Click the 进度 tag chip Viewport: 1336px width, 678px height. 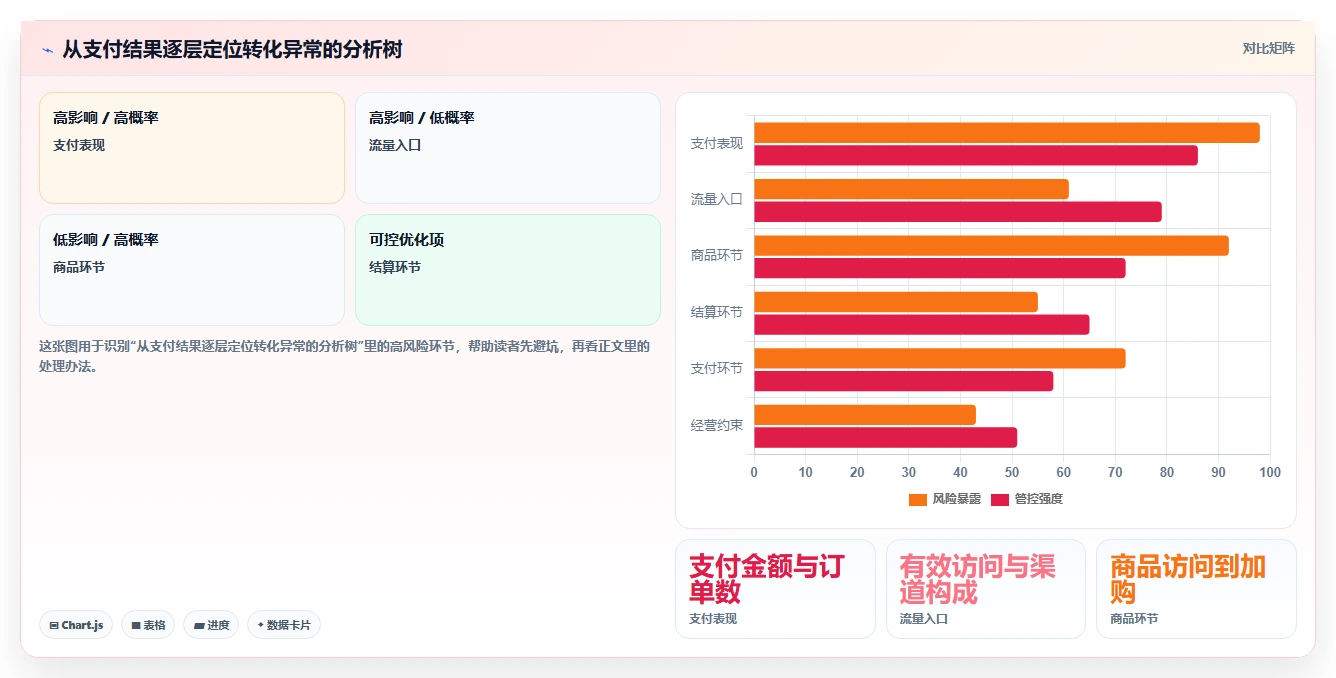pyautogui.click(x=211, y=625)
